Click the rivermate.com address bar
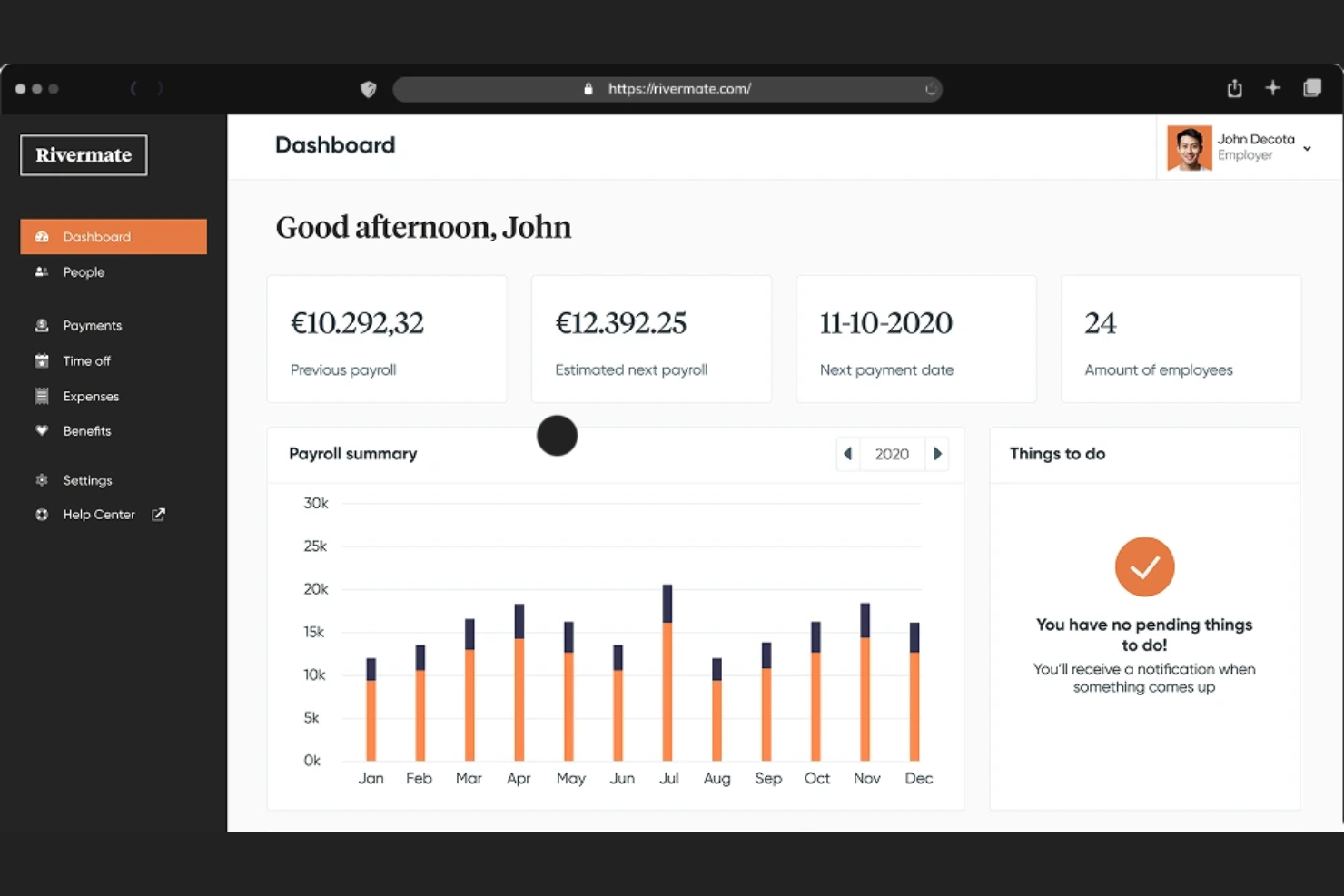1344x896 pixels. tap(668, 89)
